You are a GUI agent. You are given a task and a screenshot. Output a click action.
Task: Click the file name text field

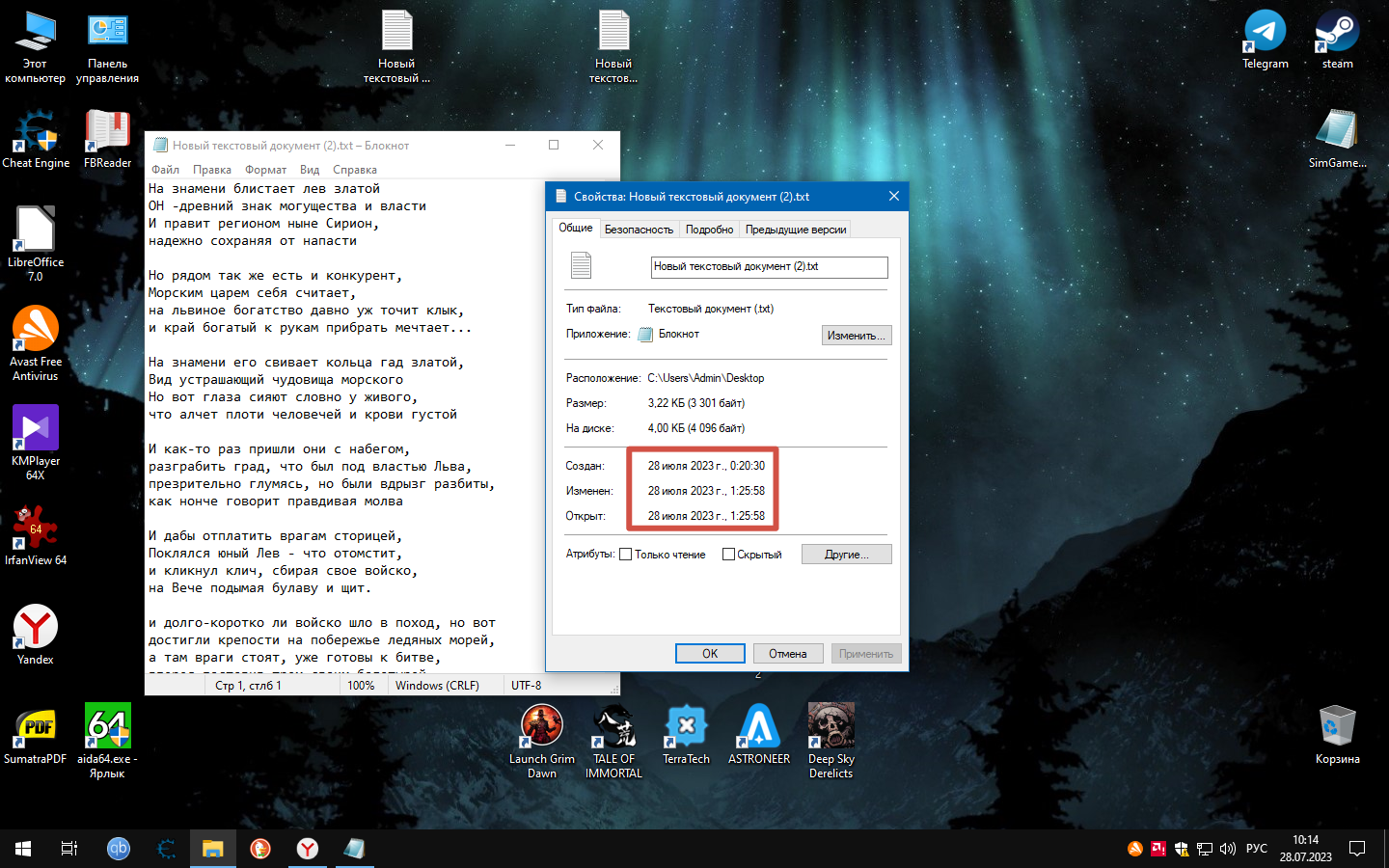769,267
